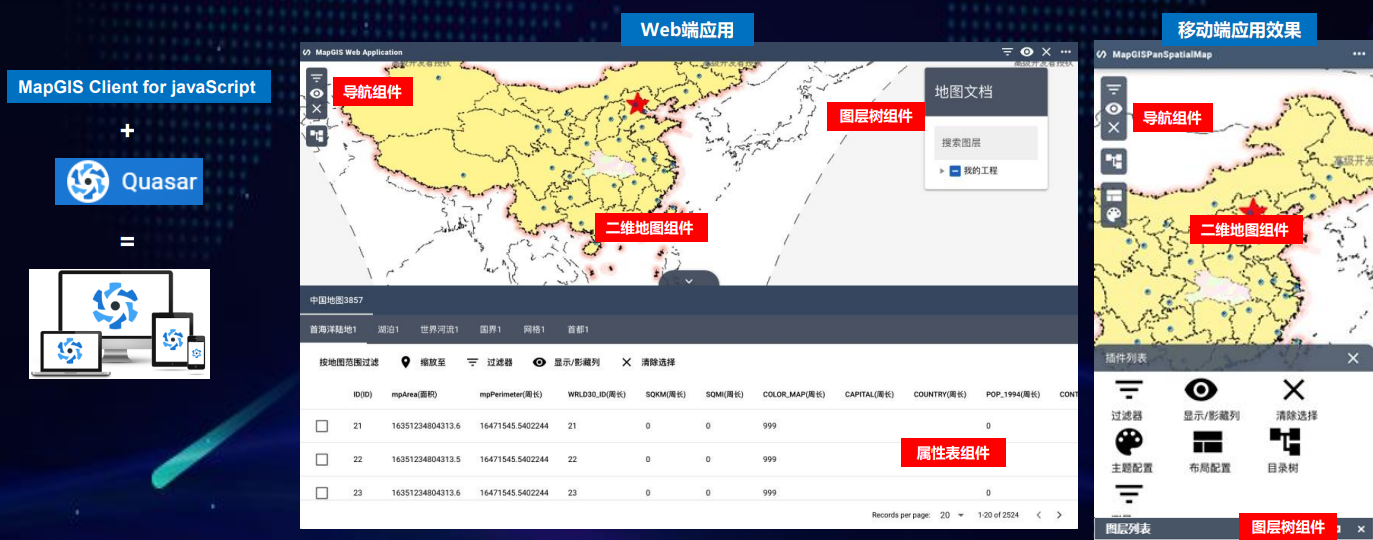
Task: Open layer tree icon in Web map navigation
Action: (316, 135)
